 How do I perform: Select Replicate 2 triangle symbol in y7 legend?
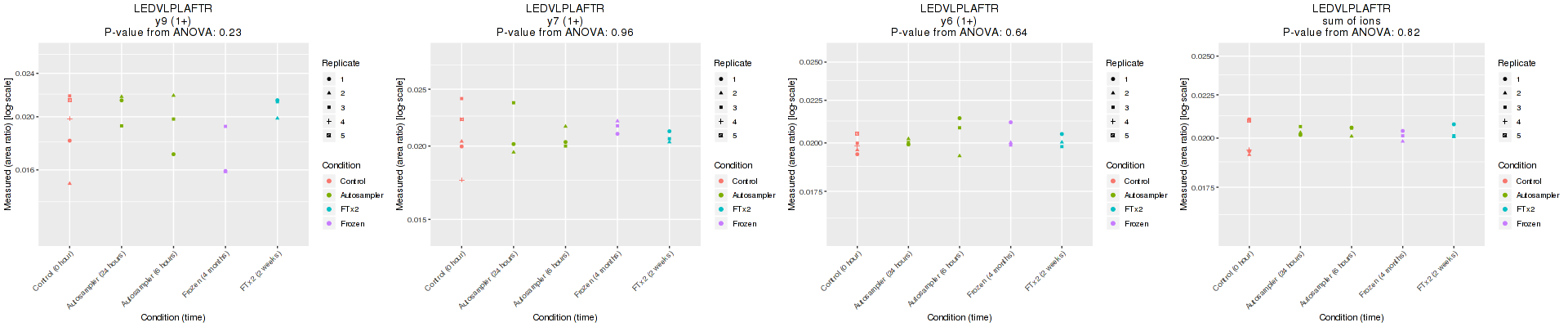click(721, 93)
